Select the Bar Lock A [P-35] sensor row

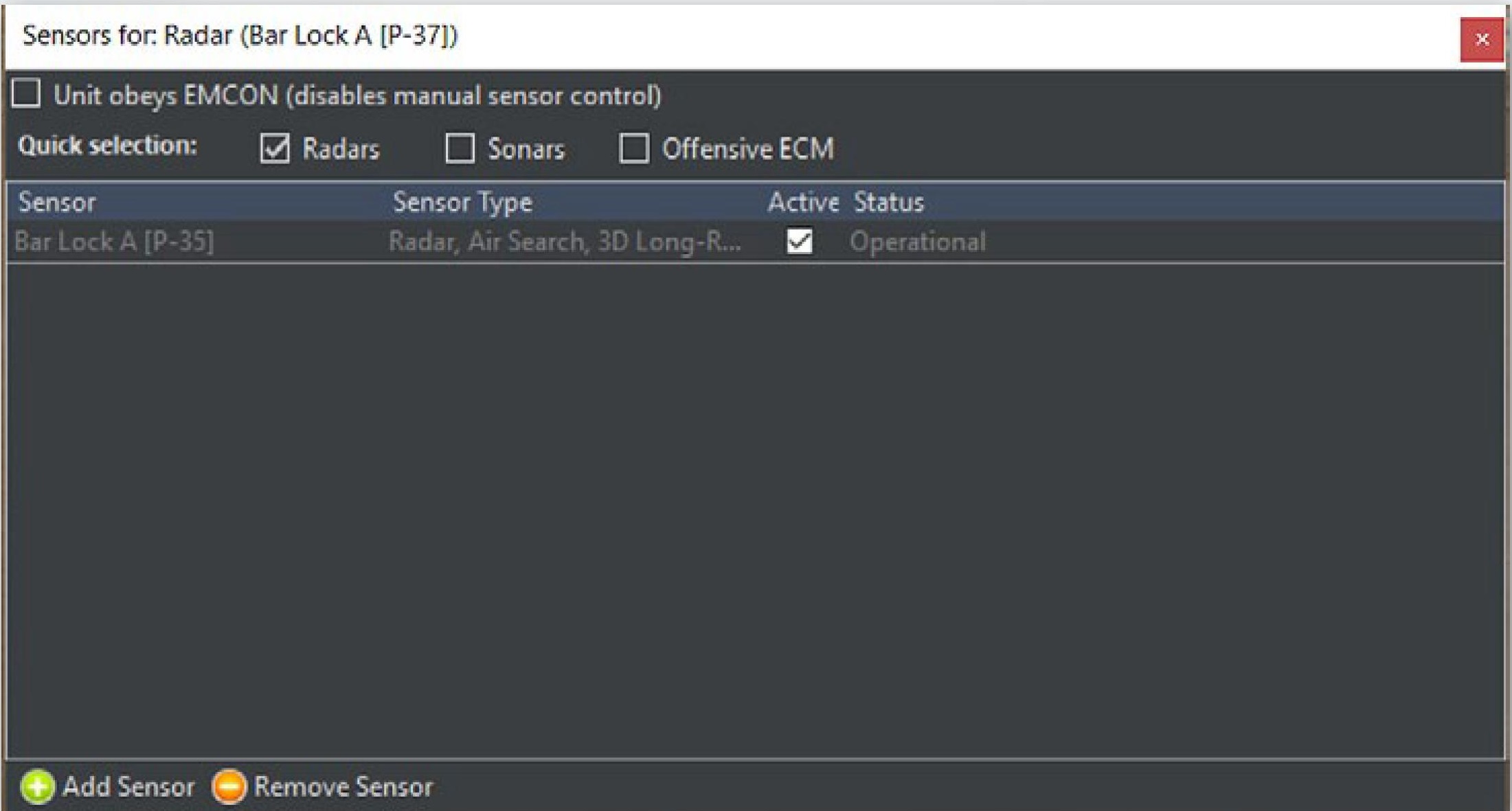pyautogui.click(x=114, y=242)
